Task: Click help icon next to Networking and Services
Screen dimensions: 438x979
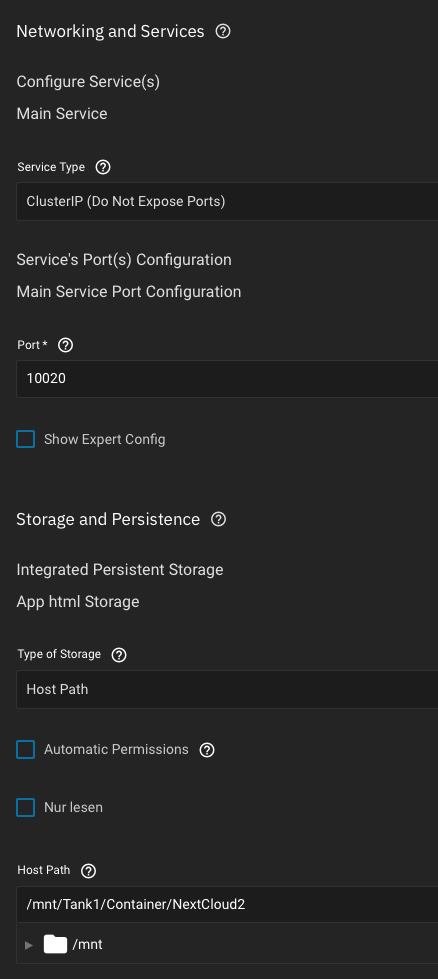Action: pos(223,31)
